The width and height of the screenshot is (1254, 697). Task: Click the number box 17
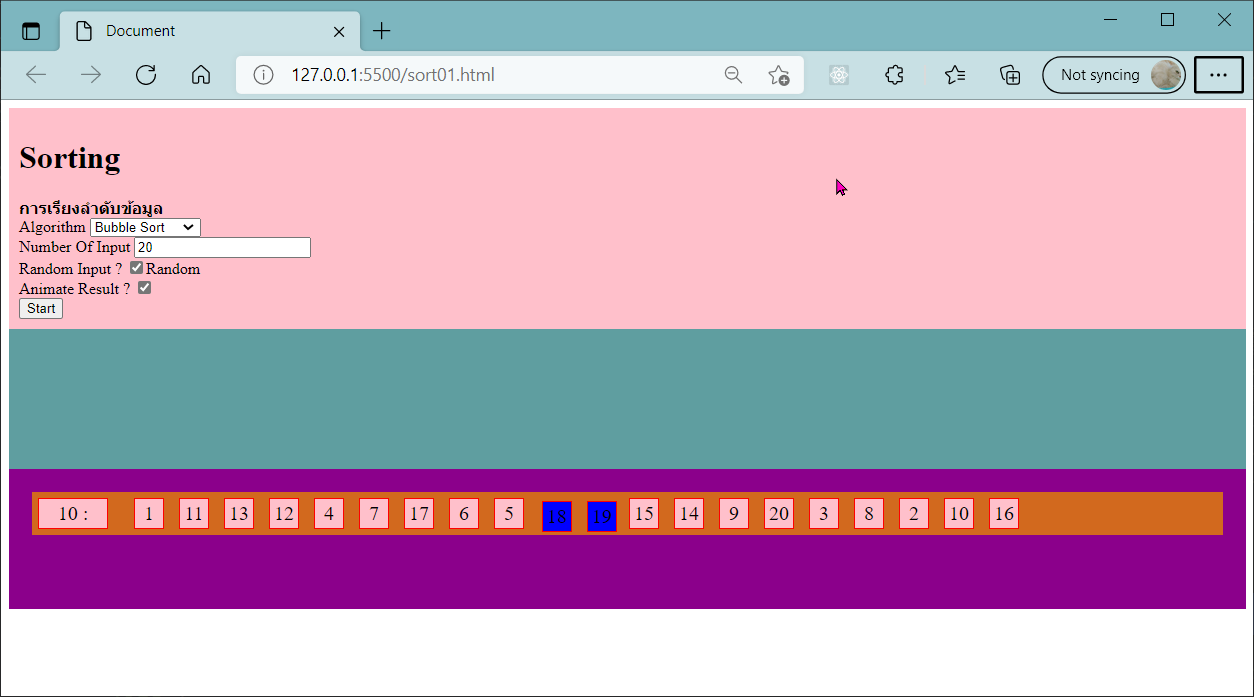tap(419, 514)
